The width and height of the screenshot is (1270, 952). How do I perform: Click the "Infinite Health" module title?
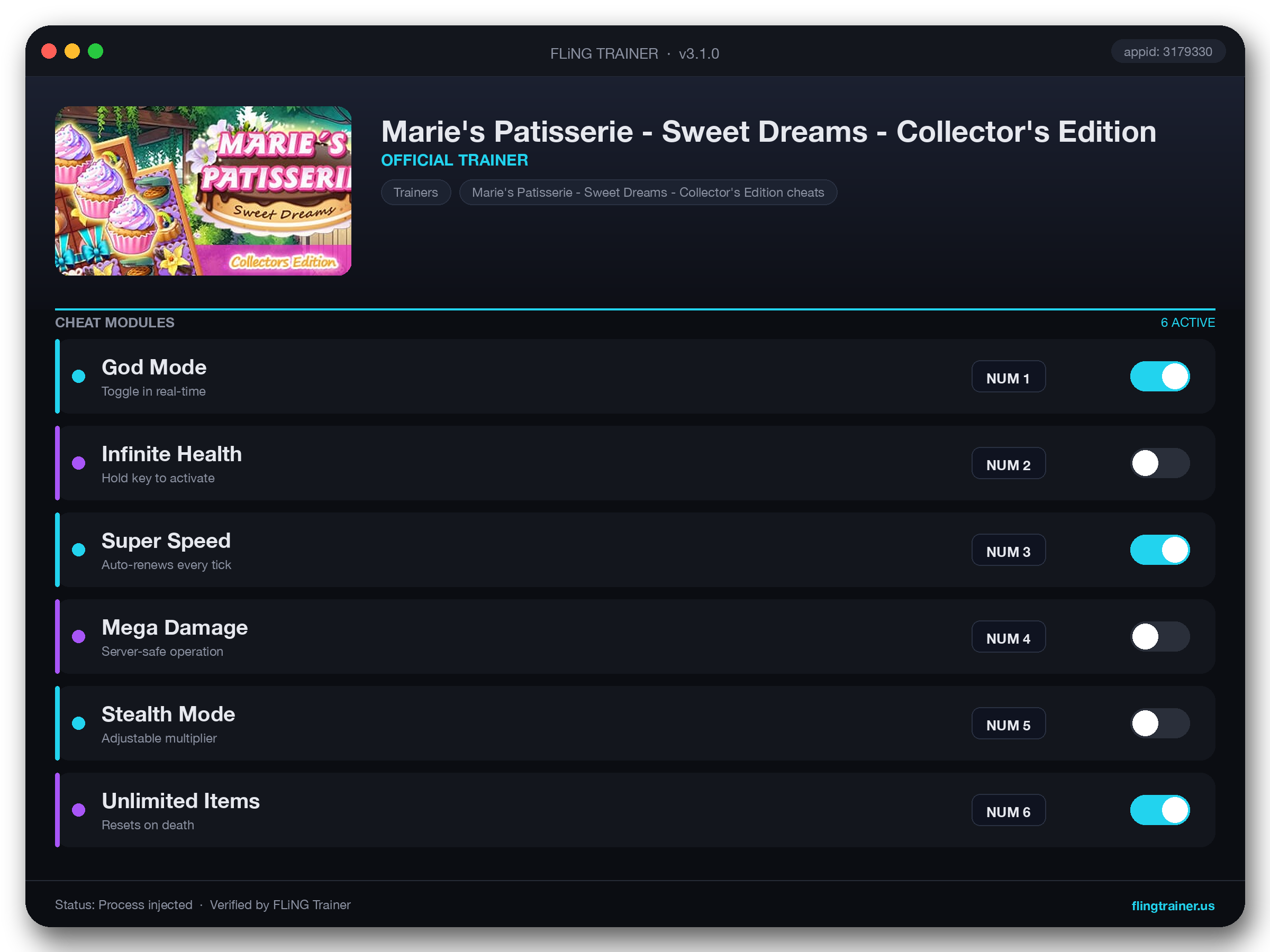(171, 454)
